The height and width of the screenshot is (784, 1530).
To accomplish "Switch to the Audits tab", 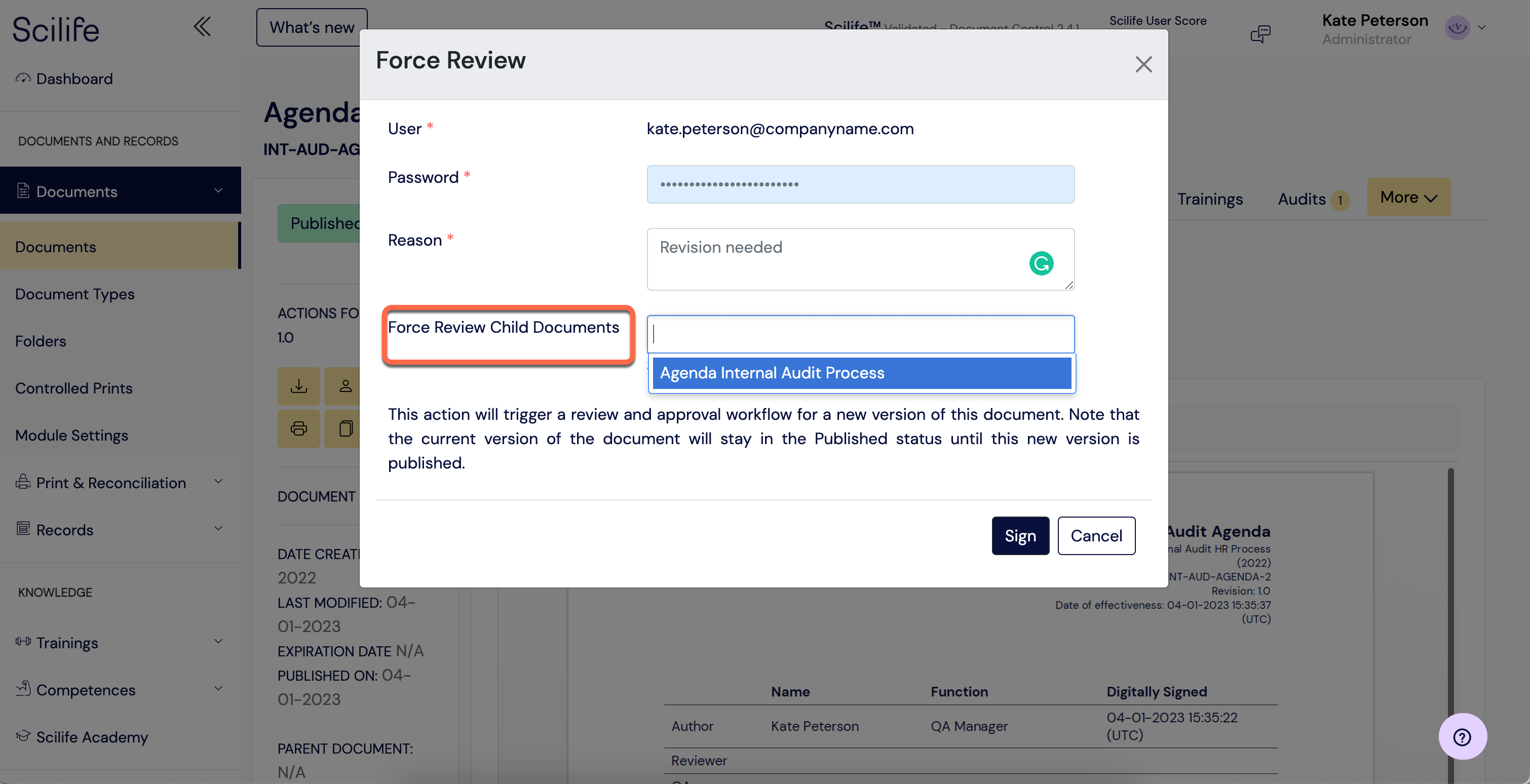I will [x=1302, y=199].
